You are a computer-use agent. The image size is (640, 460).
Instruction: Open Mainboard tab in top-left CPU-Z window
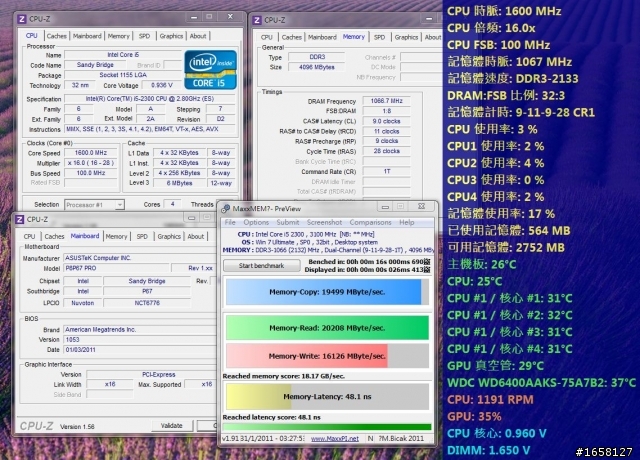(87, 36)
